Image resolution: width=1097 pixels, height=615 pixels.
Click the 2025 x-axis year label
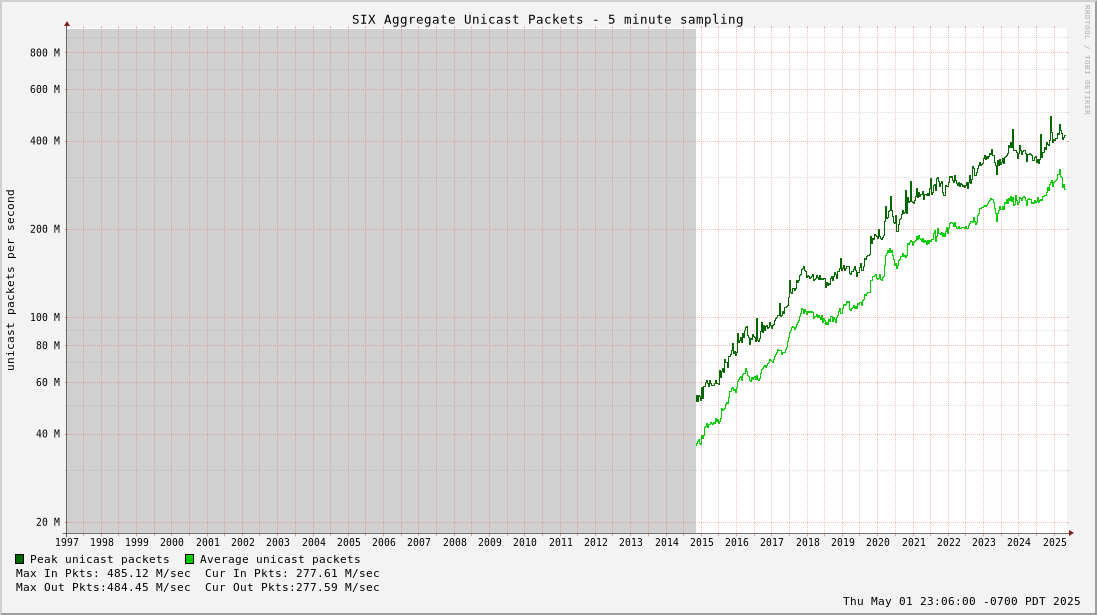[1054, 542]
